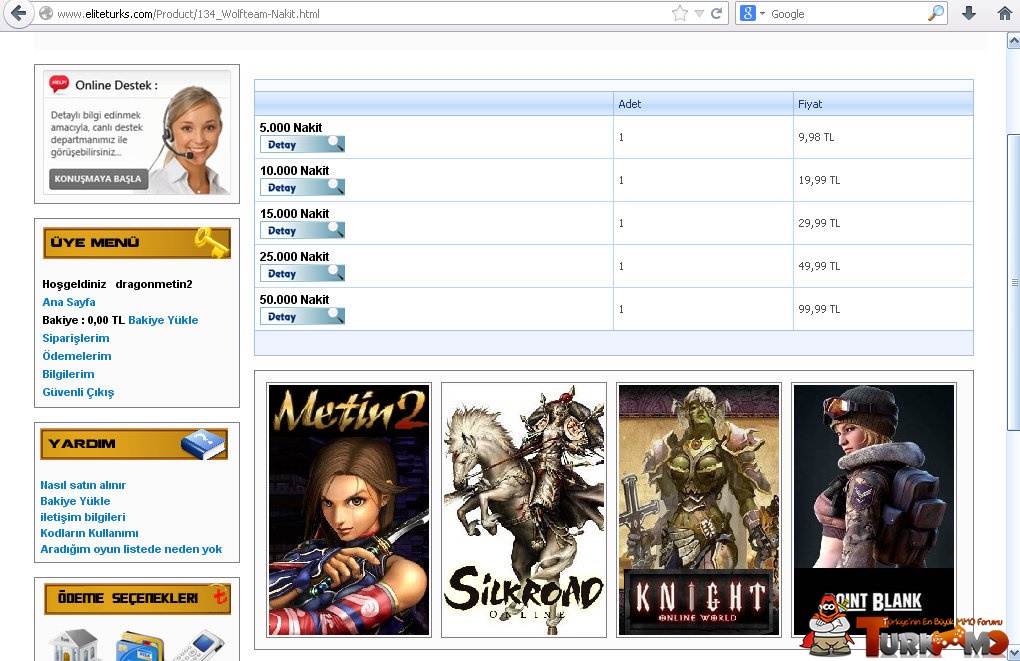Click the 50.000 Nakit product name
Screen dimensions: 1020x661
[294, 300]
